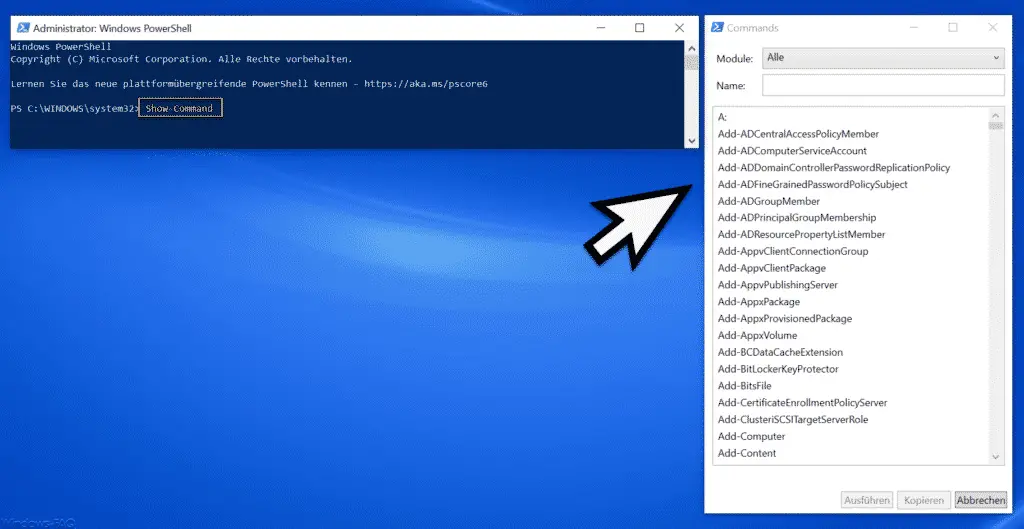Viewport: 1024px width, 529px height.
Task: Select Add-AppxPackage in the command list
Action: click(759, 302)
